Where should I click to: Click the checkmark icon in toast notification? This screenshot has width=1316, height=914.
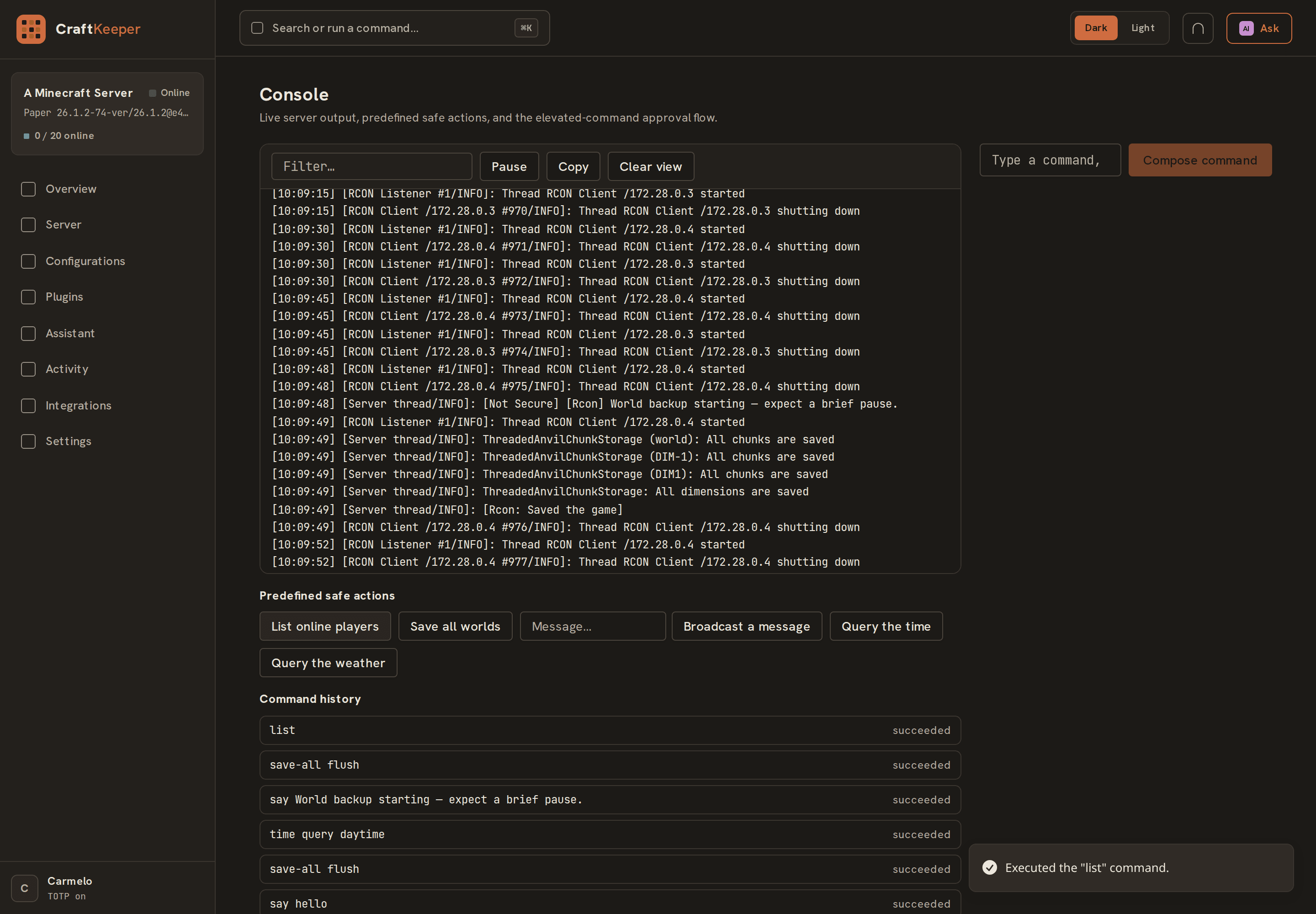point(989,867)
